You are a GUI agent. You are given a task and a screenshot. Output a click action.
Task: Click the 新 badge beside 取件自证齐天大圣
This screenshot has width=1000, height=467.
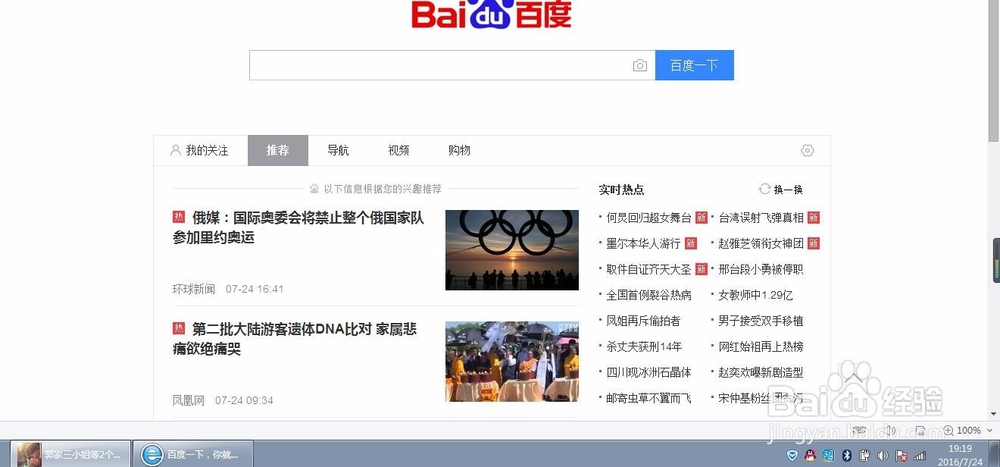702,269
